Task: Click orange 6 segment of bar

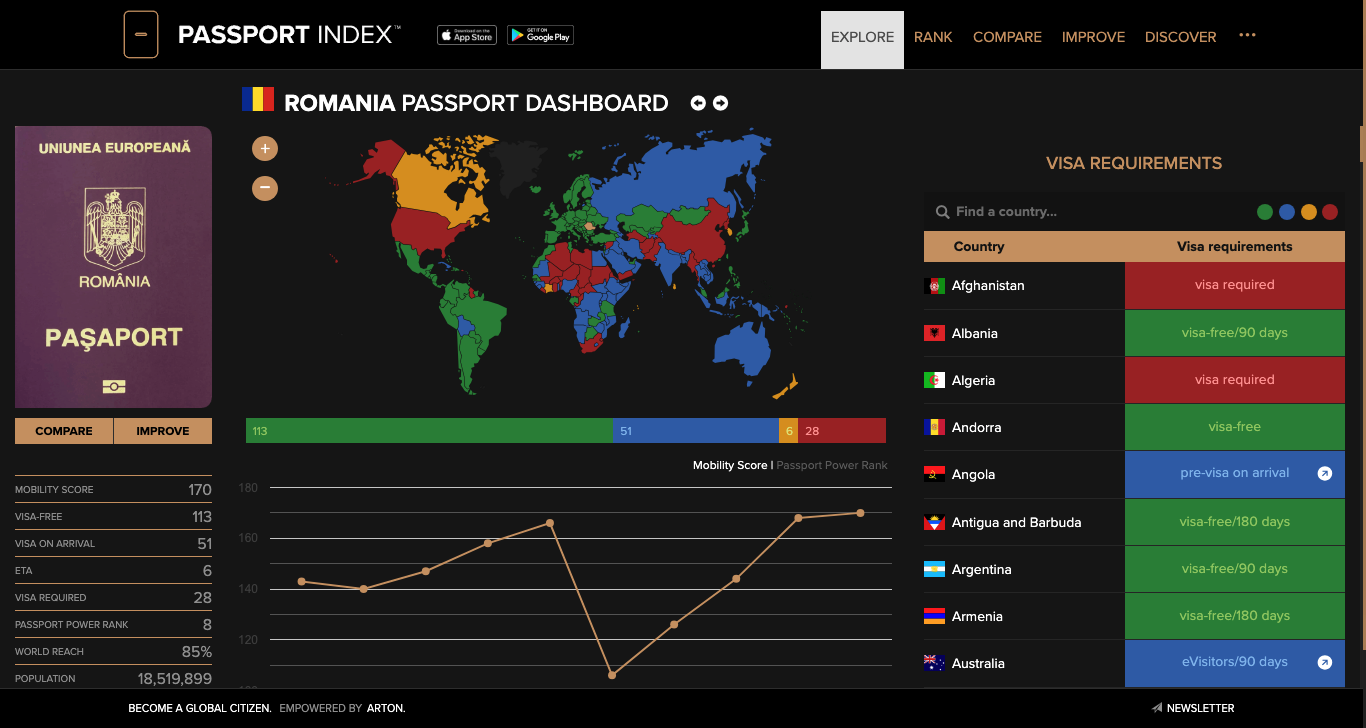Action: tap(789, 431)
